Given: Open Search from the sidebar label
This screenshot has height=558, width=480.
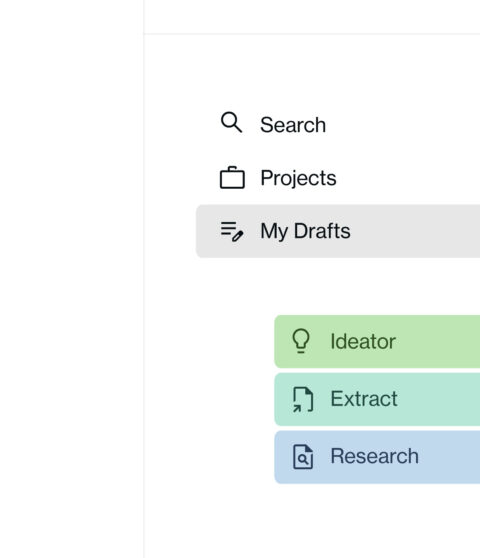Looking at the screenshot, I should tap(293, 125).
